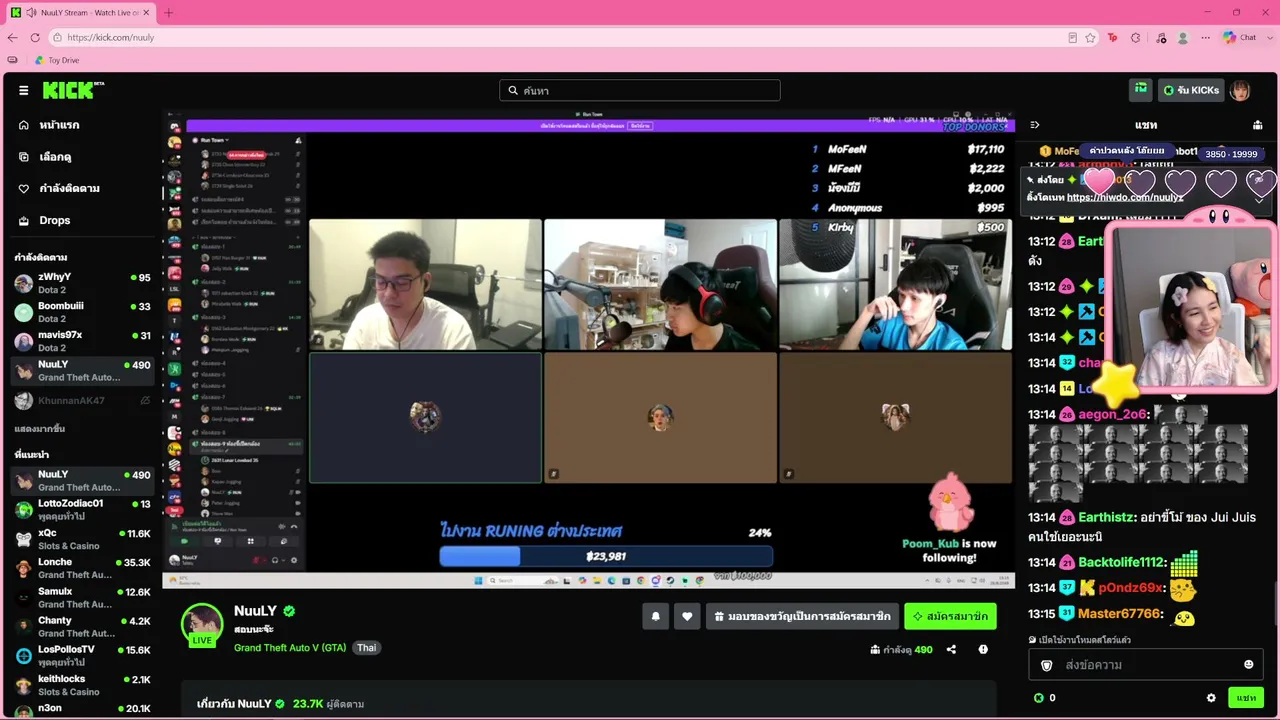Click the NuuLY live streamer avatar
Viewport: 1280px width, 720px height.
coord(202,623)
